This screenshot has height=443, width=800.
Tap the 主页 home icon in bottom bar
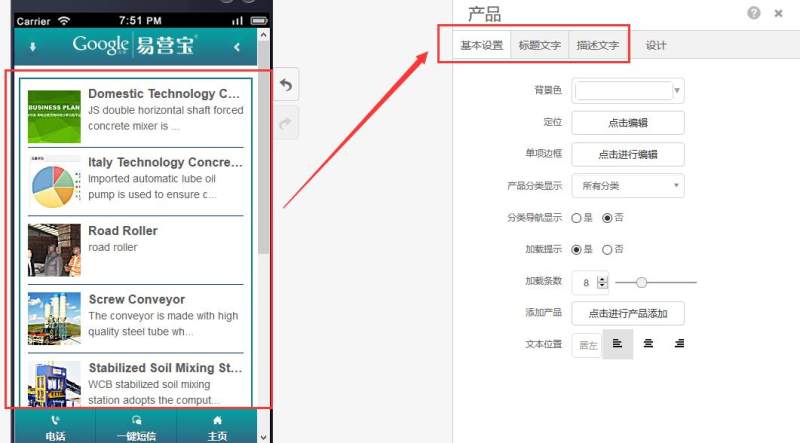pyautogui.click(x=217, y=420)
